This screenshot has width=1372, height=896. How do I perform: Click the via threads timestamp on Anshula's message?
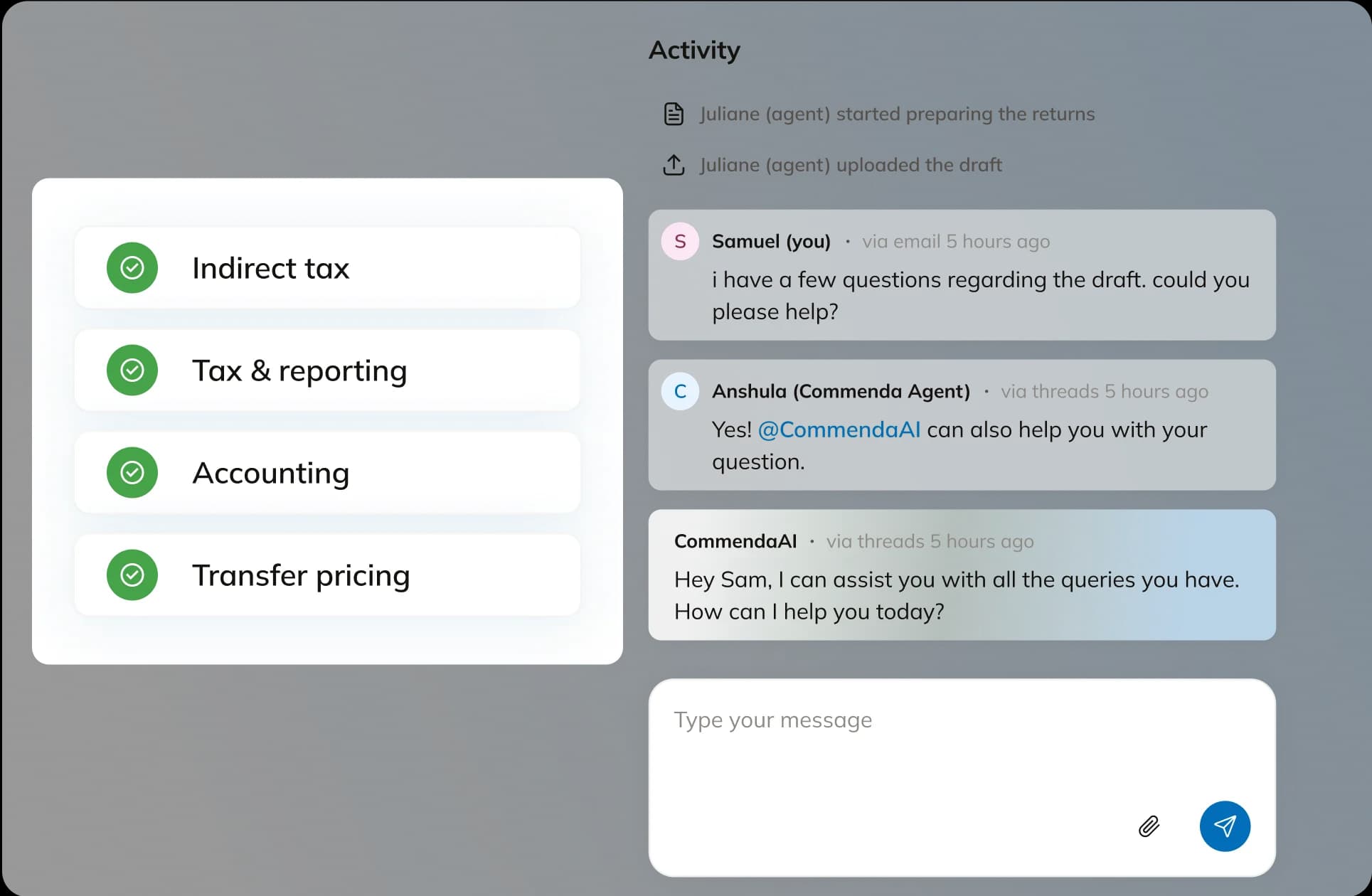coord(1105,391)
